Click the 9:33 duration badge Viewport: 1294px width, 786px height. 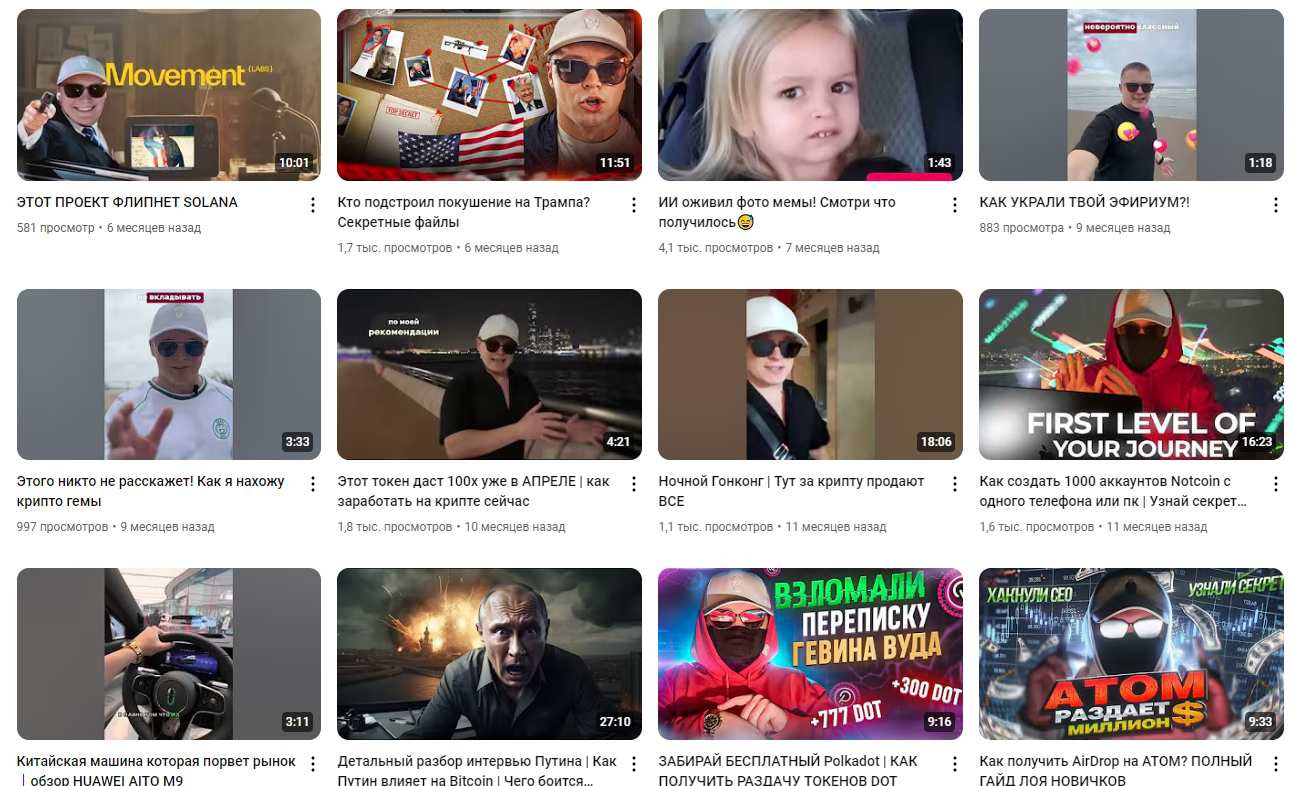(1260, 722)
